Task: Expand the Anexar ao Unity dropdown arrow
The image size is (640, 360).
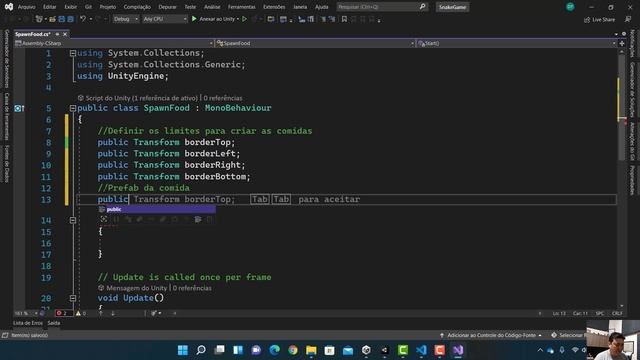Action: (x=238, y=19)
